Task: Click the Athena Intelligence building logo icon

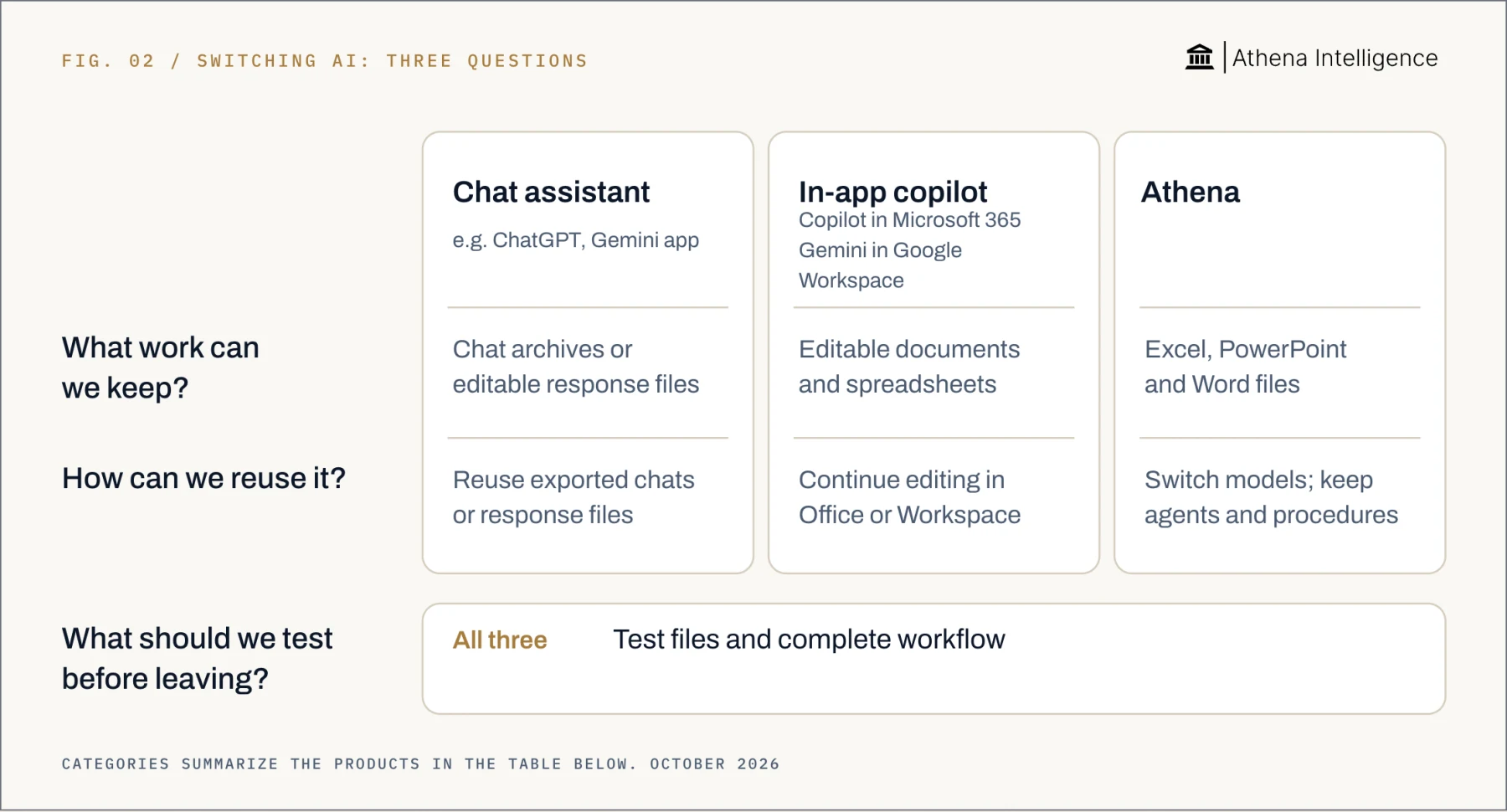Action: 1200,57
